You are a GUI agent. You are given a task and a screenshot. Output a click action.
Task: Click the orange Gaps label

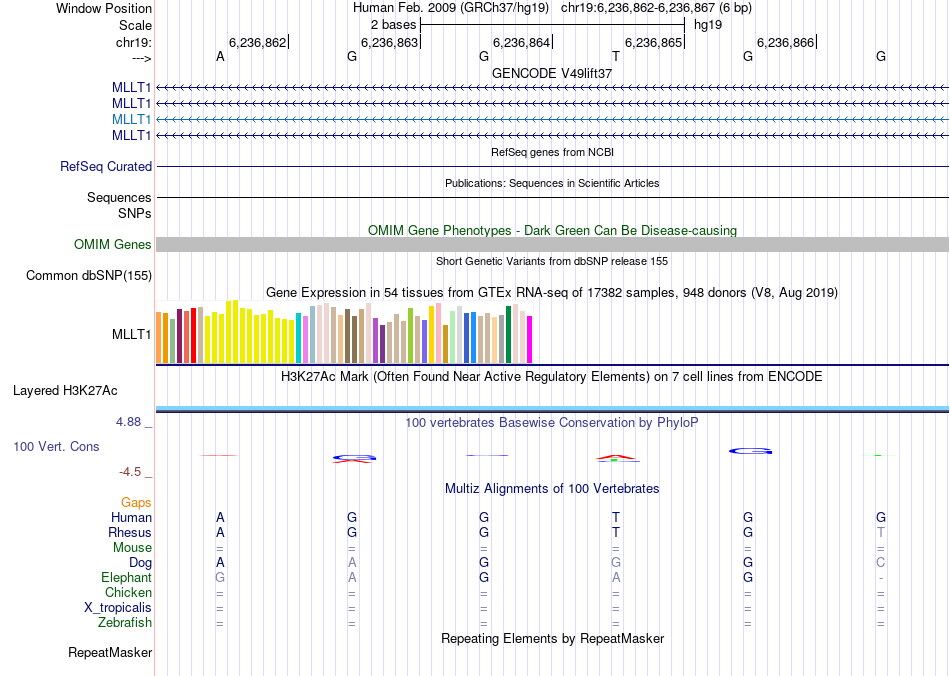coord(136,502)
